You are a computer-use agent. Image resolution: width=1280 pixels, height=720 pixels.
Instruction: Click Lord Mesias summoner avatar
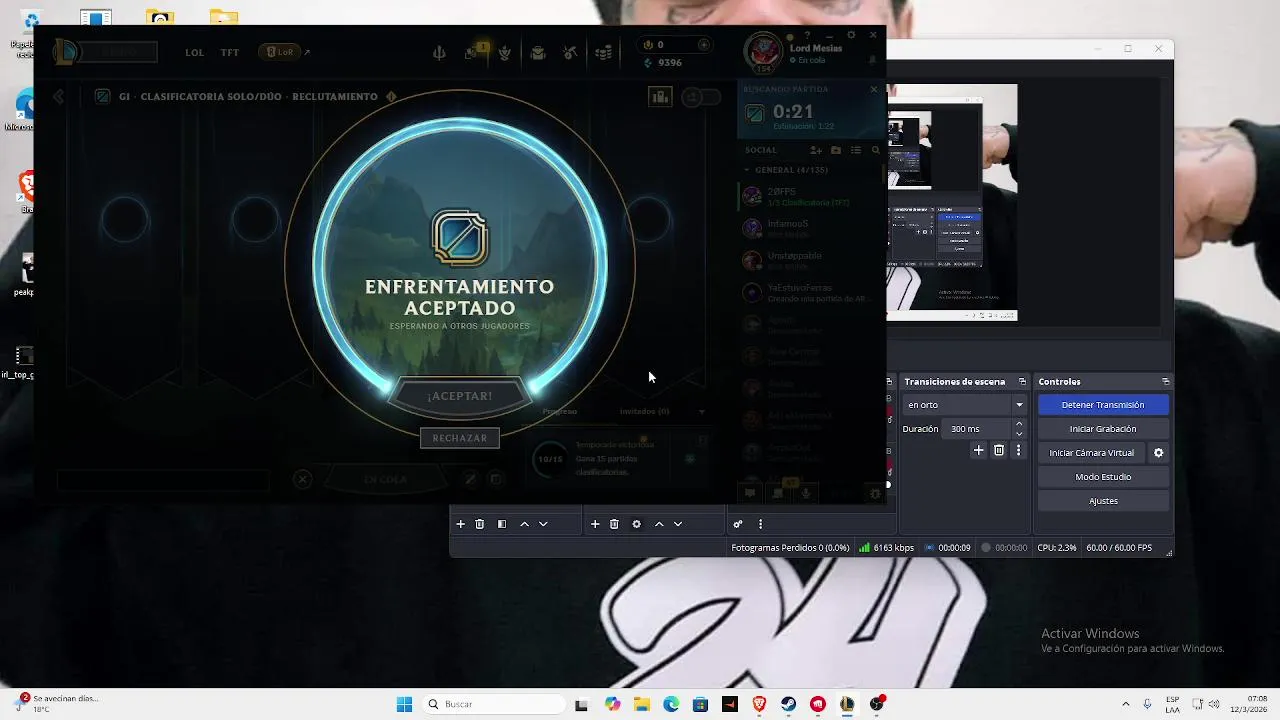tap(763, 52)
